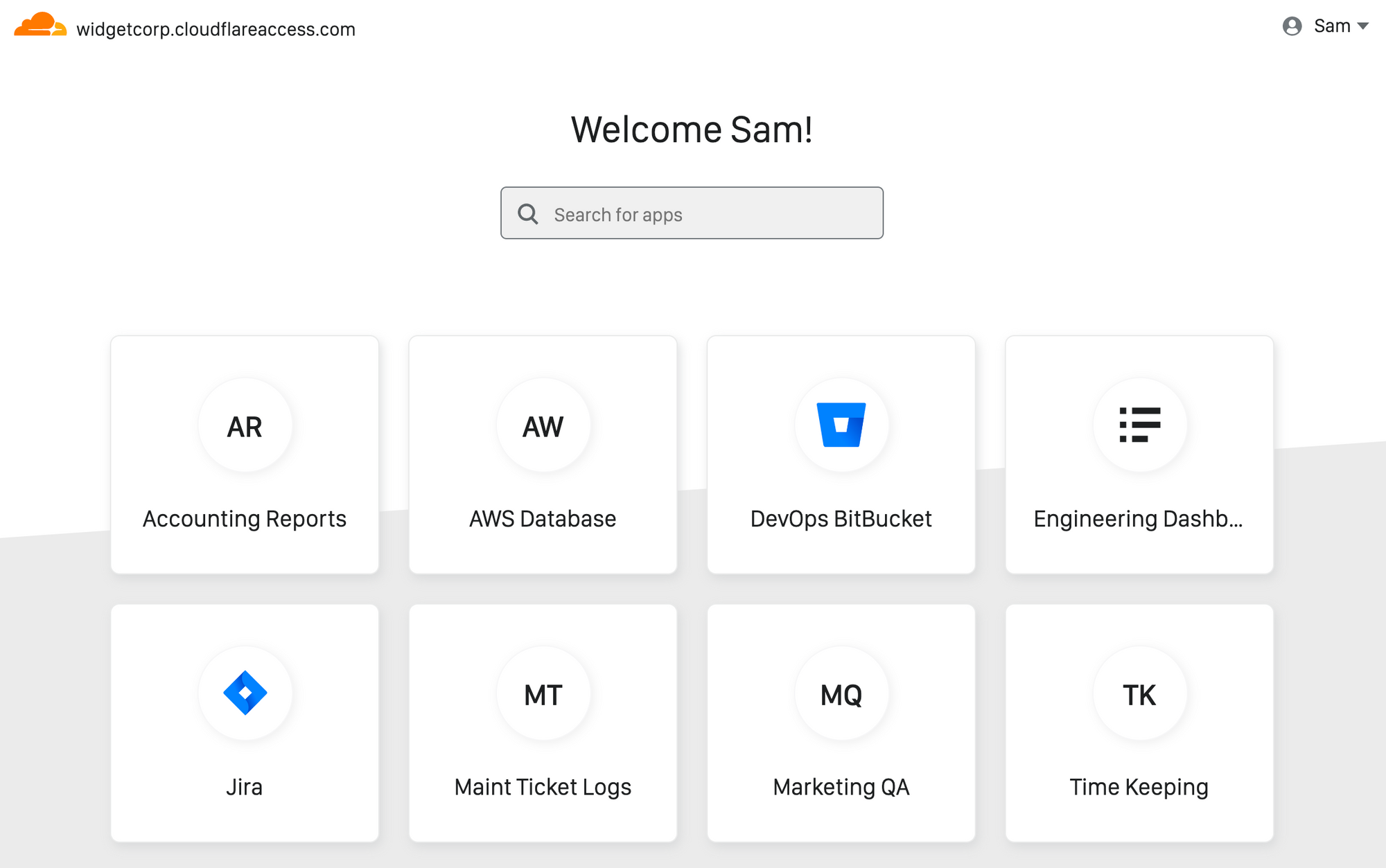Click the Jira diamond icon
Viewport: 1386px width, 868px height.
click(245, 693)
